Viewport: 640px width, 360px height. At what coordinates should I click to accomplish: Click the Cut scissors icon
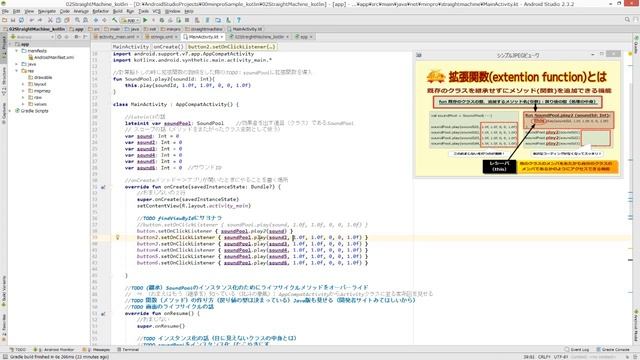click(x=50, y=20)
